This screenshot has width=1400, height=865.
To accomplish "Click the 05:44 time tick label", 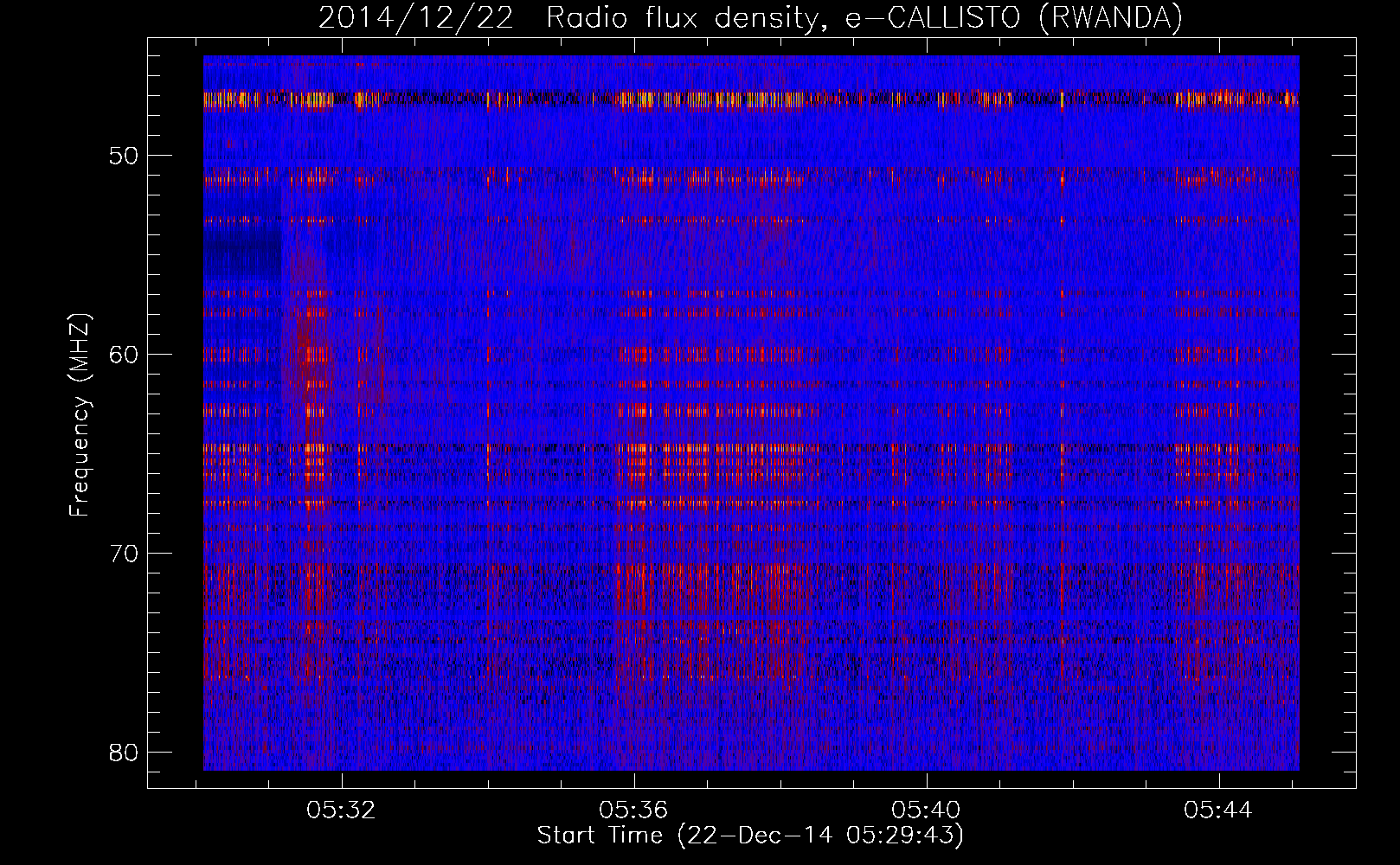I will click(x=1219, y=811).
